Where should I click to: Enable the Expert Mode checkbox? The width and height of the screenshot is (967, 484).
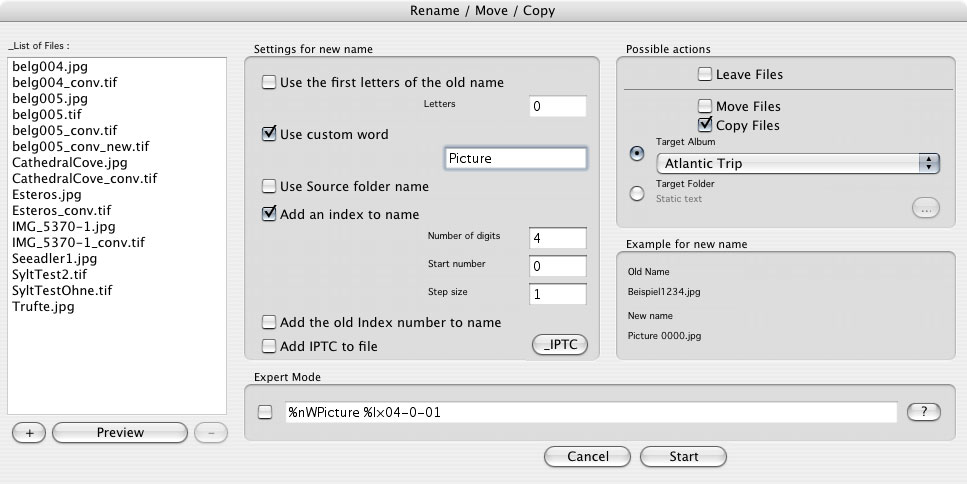tap(266, 412)
